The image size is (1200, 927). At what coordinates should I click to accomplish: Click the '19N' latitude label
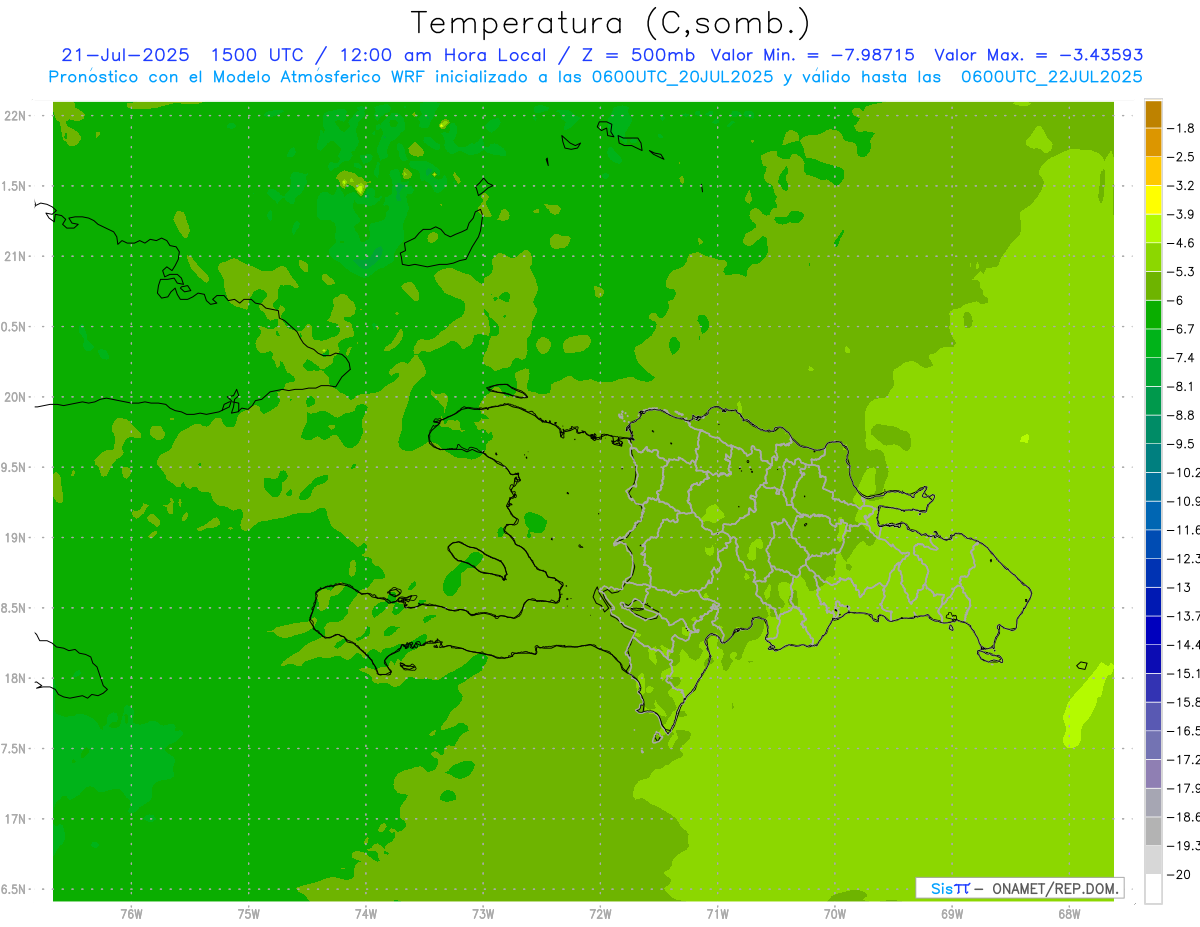[15, 537]
